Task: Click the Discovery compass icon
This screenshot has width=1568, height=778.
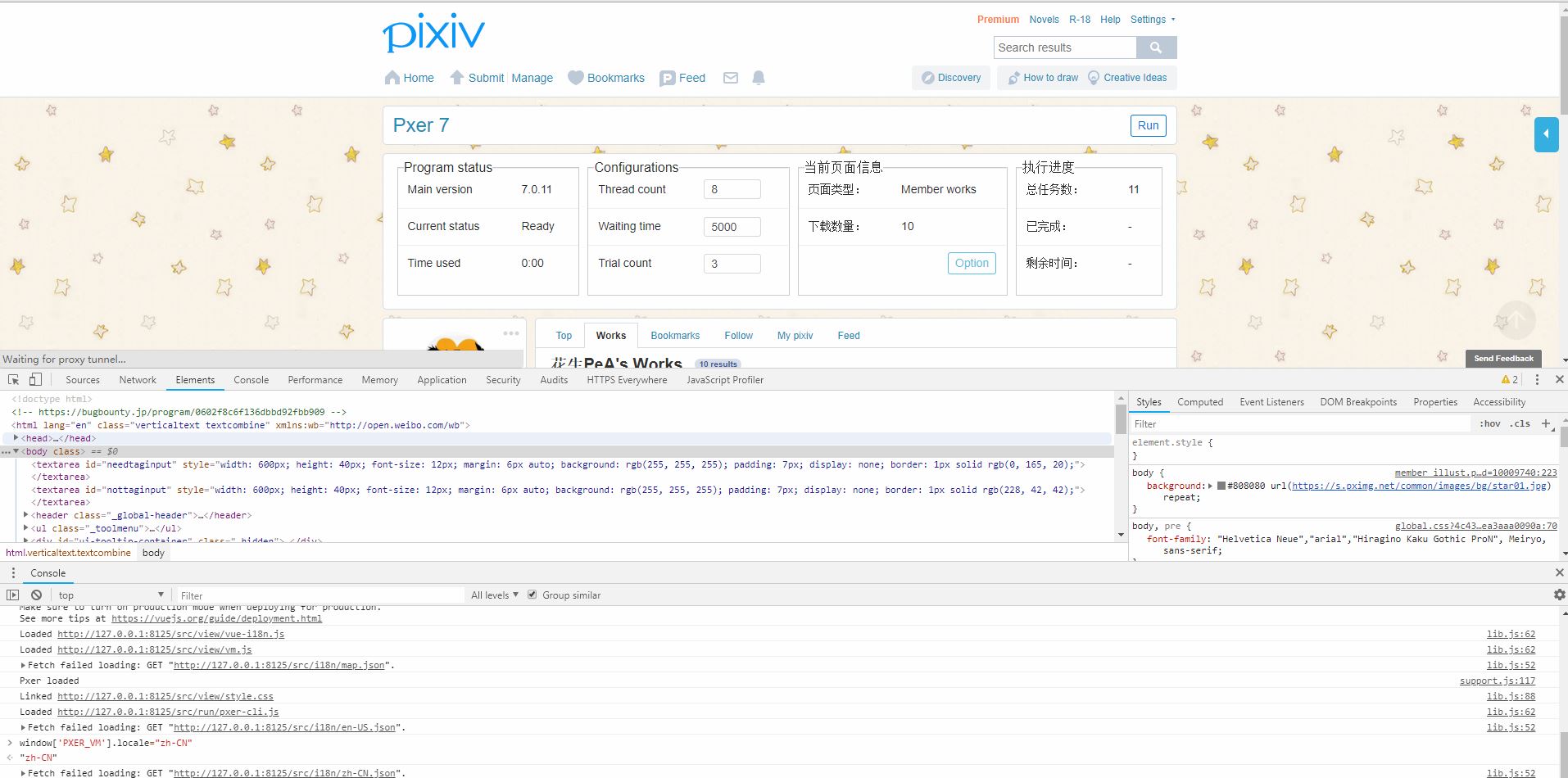Action: pos(927,78)
